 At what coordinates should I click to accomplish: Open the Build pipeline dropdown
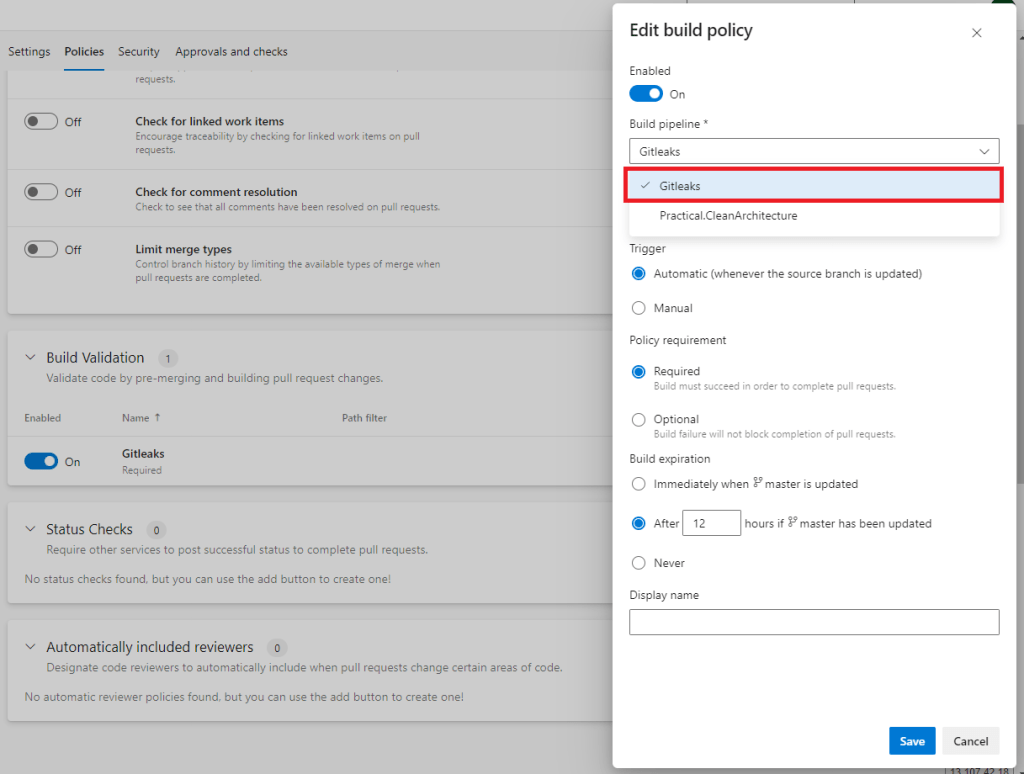813,151
